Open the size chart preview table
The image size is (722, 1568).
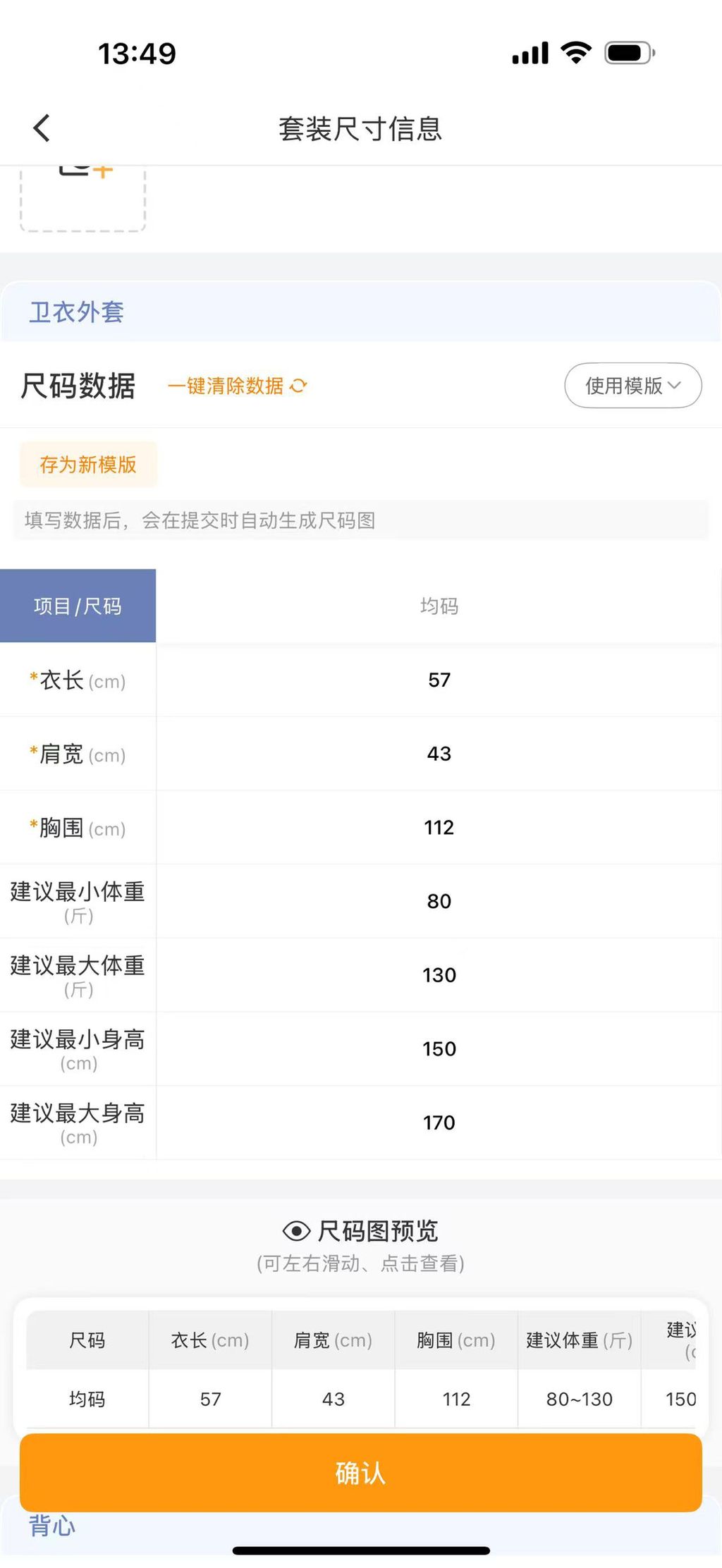[x=361, y=1369]
